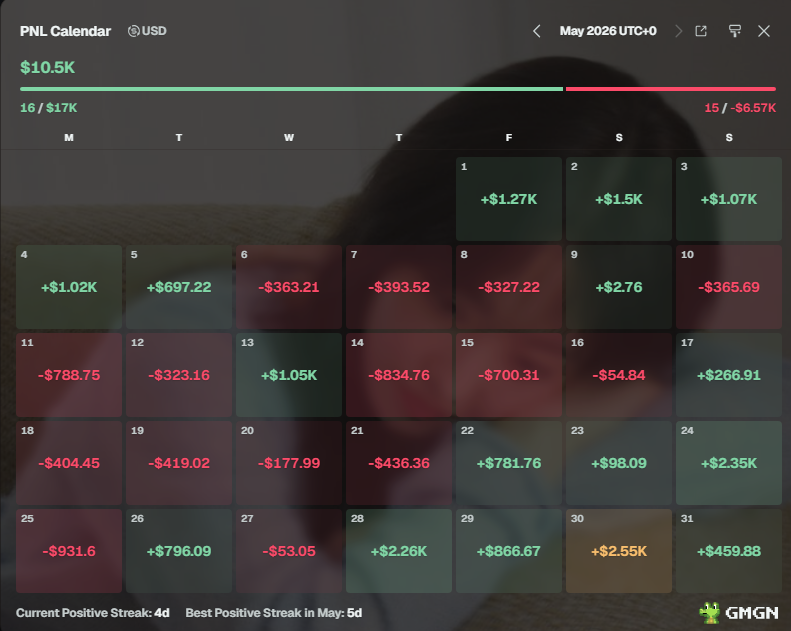This screenshot has width=791, height=631.
Task: Select May 26 cell showing +$796.09
Action: (x=179, y=551)
